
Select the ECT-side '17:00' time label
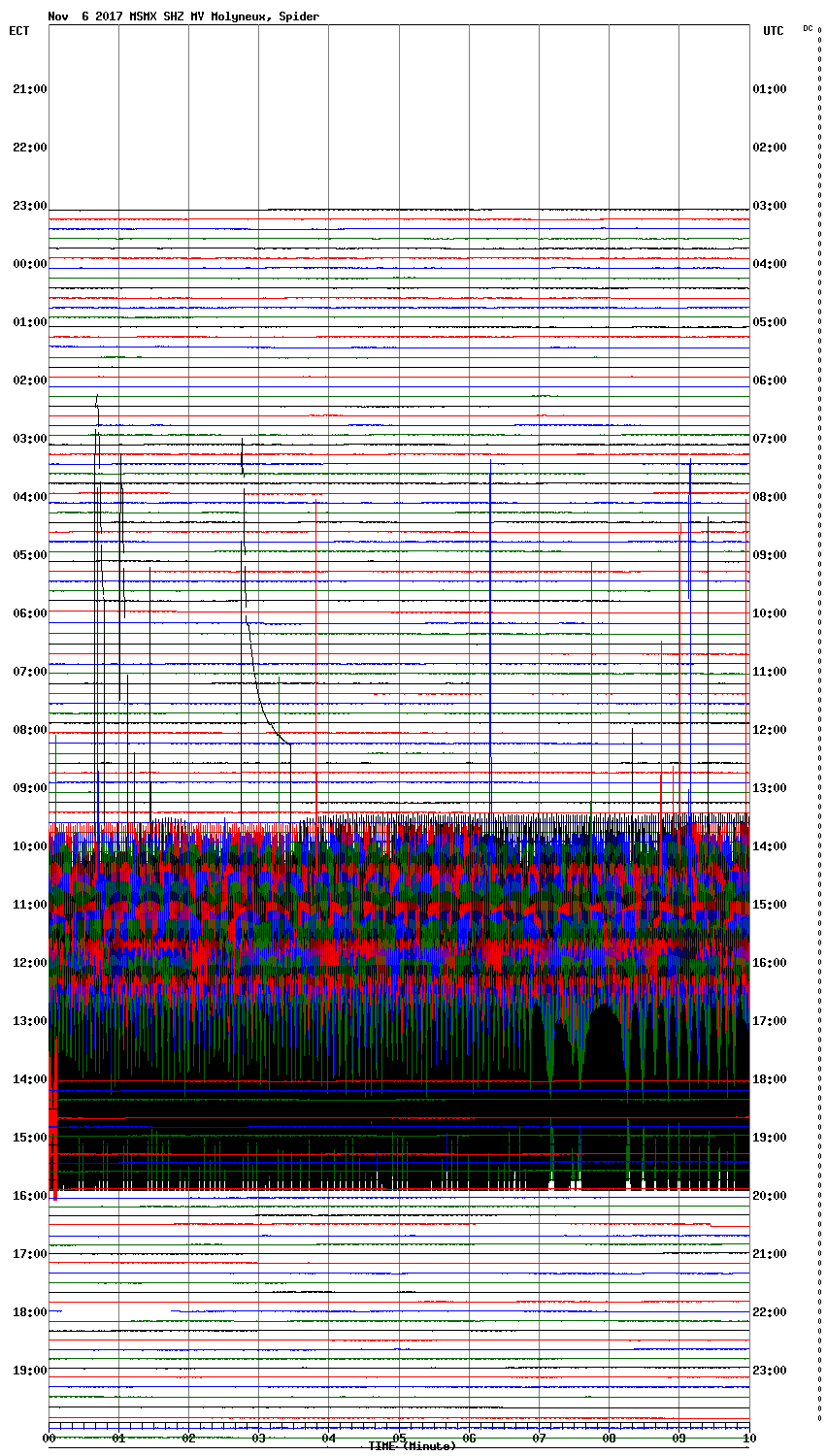click(30, 1254)
